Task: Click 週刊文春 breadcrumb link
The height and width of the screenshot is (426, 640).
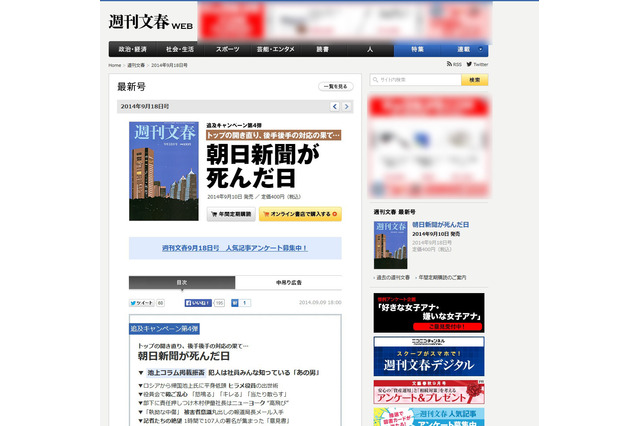Action: (x=136, y=65)
